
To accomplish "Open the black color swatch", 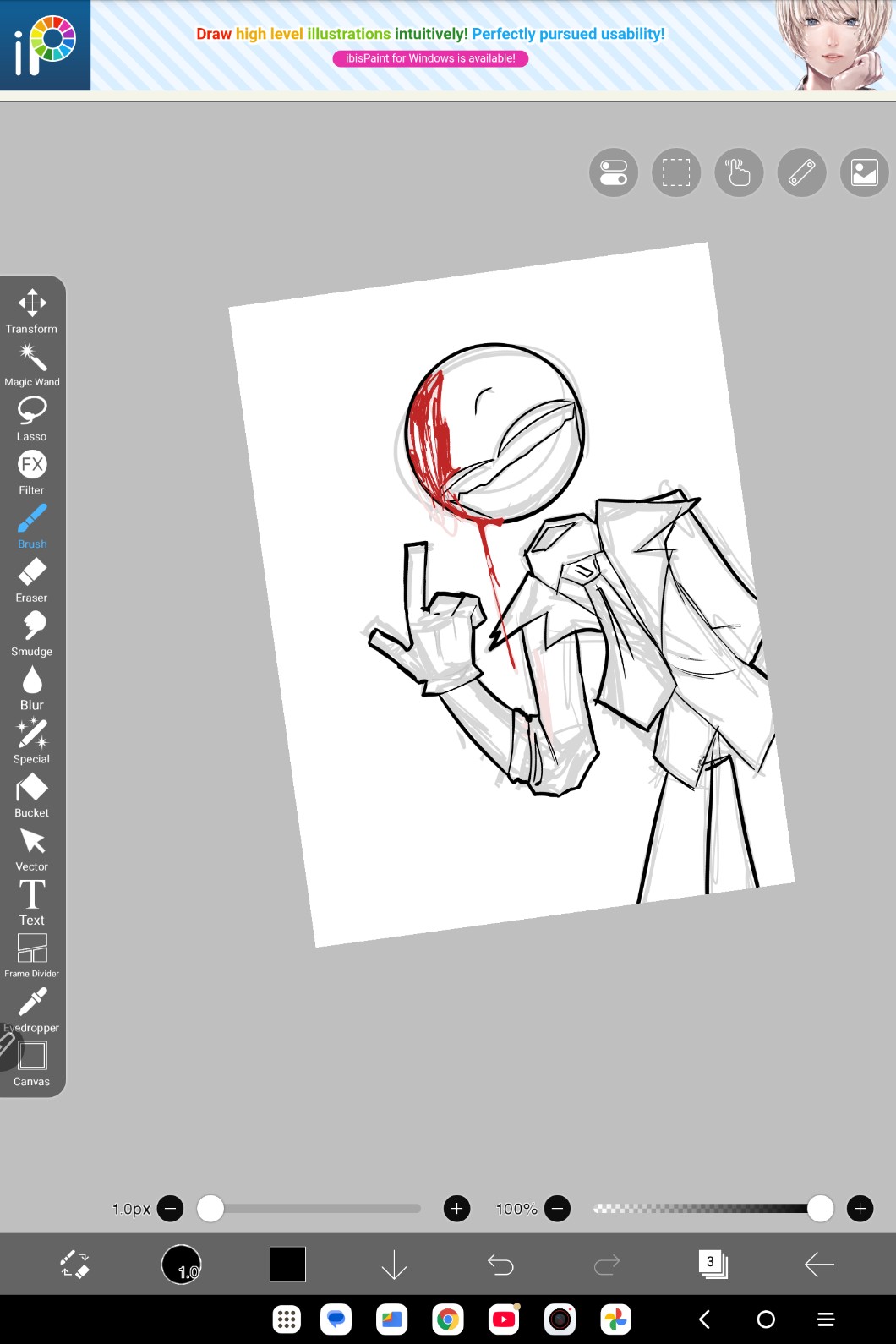I will (x=287, y=1265).
